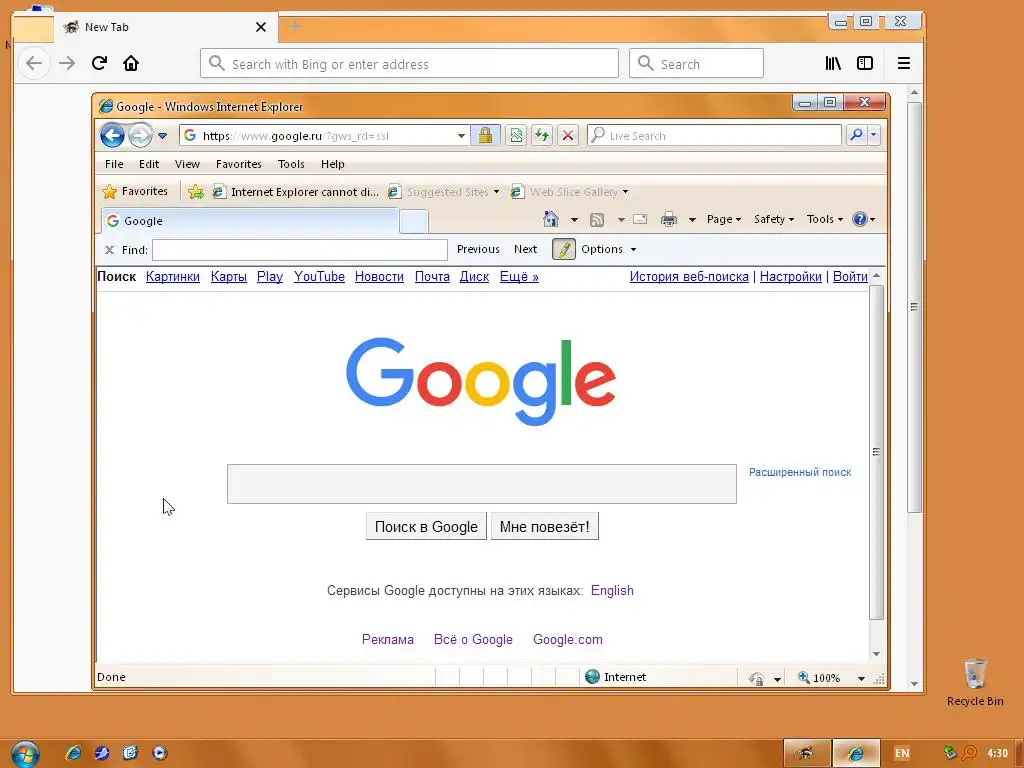Open the IE File menu
Image resolution: width=1024 pixels, height=768 pixels.
(114, 164)
